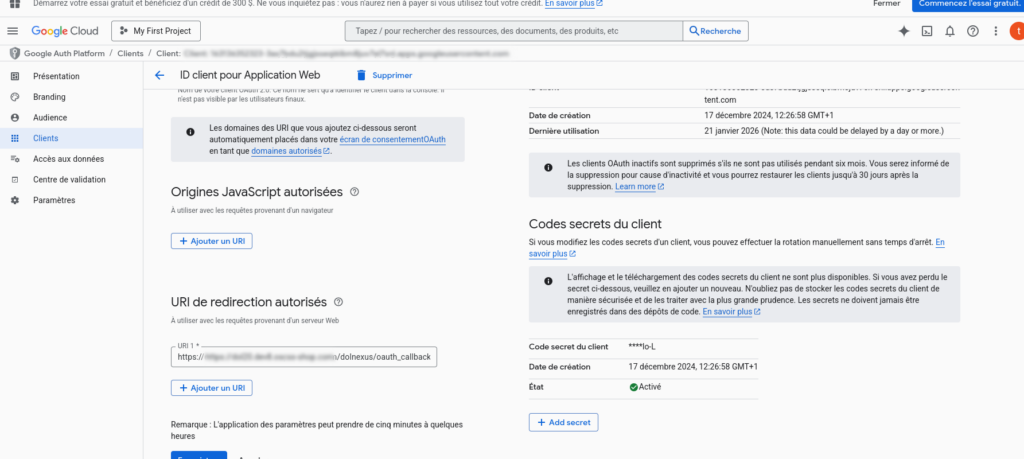The height and width of the screenshot is (459, 1024).
Task: Select Audience in the left navigation
Action: coord(50,117)
